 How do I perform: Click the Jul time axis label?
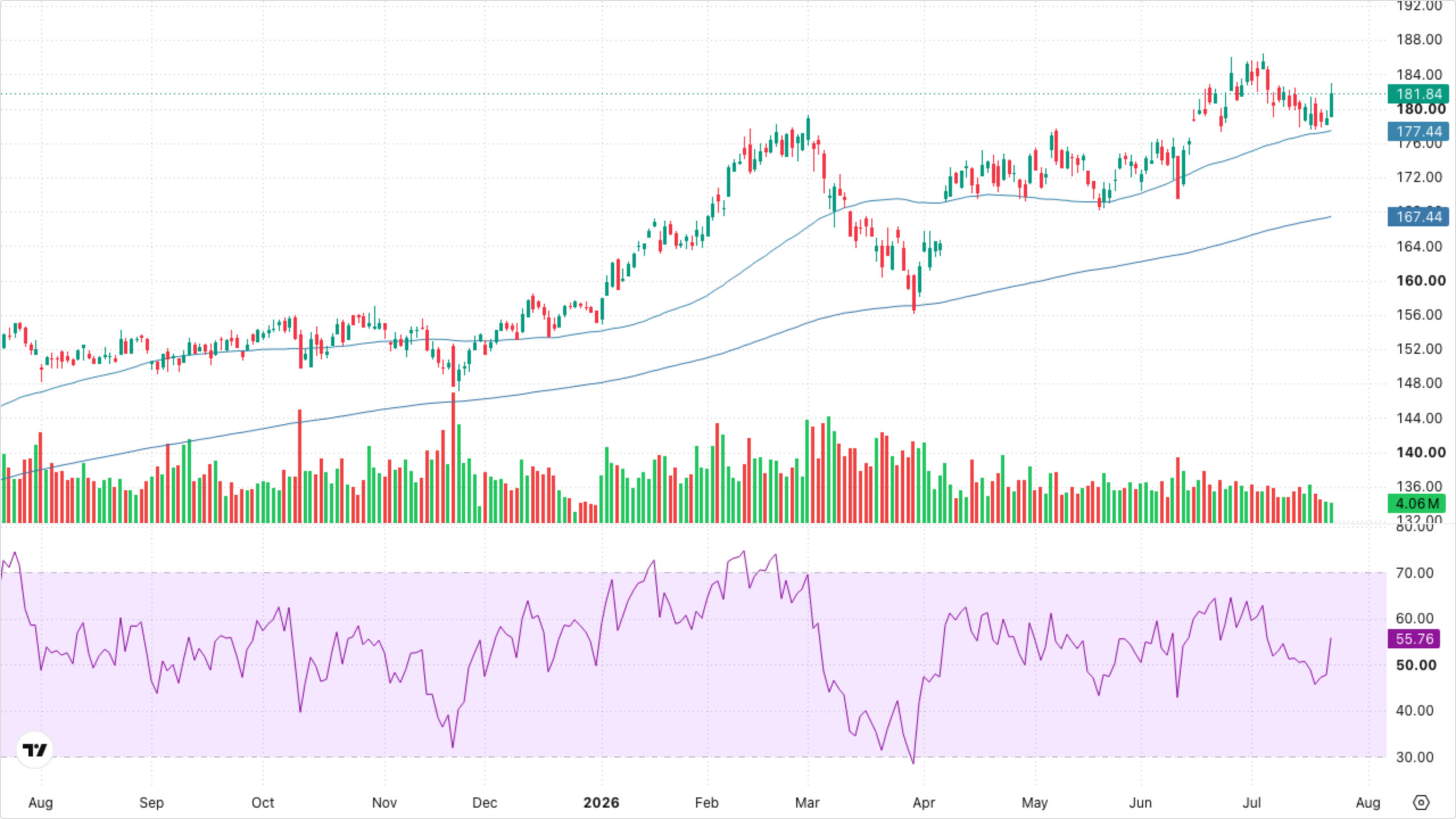click(x=1251, y=803)
